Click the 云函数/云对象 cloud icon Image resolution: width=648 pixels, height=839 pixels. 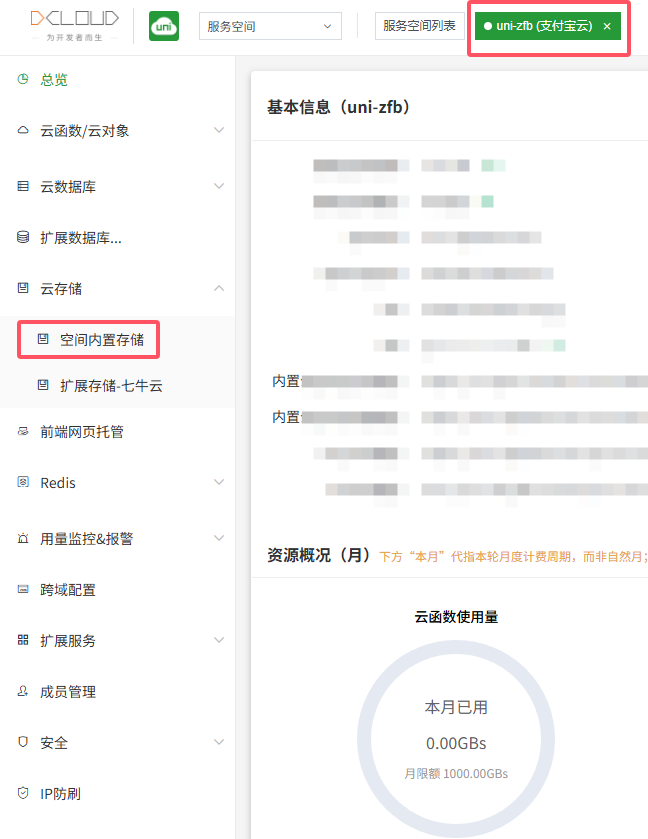tap(23, 130)
